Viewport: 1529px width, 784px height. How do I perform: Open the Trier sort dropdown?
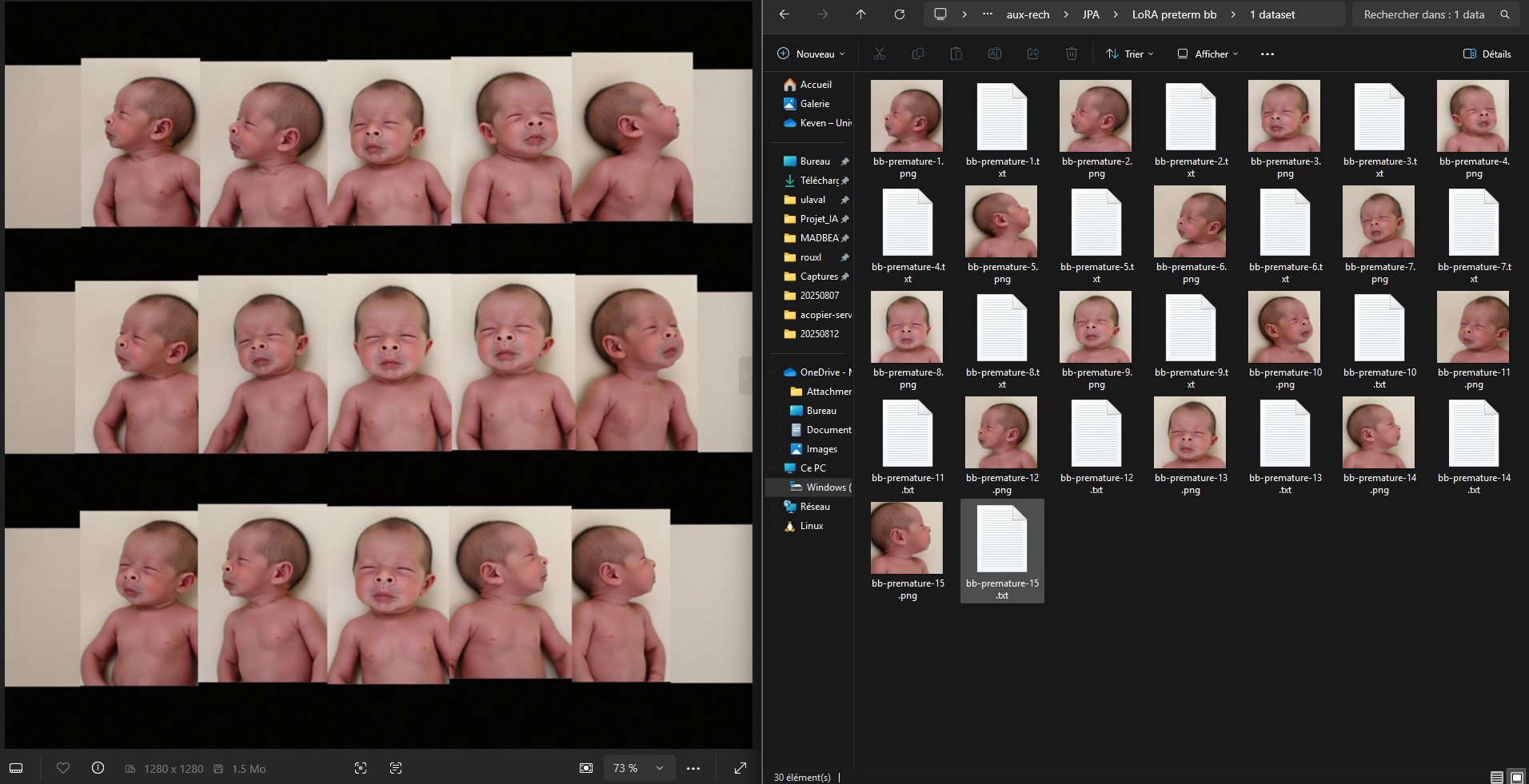pyautogui.click(x=1129, y=54)
